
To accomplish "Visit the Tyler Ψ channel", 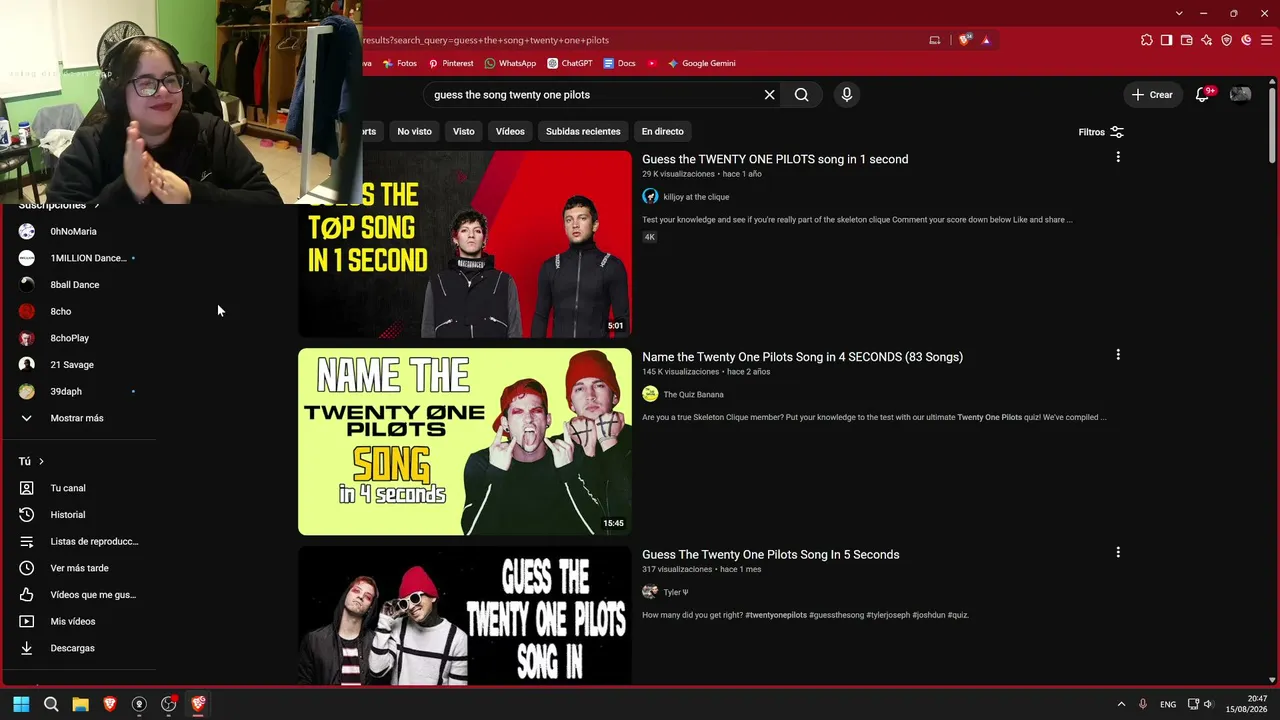I will pos(676,592).
